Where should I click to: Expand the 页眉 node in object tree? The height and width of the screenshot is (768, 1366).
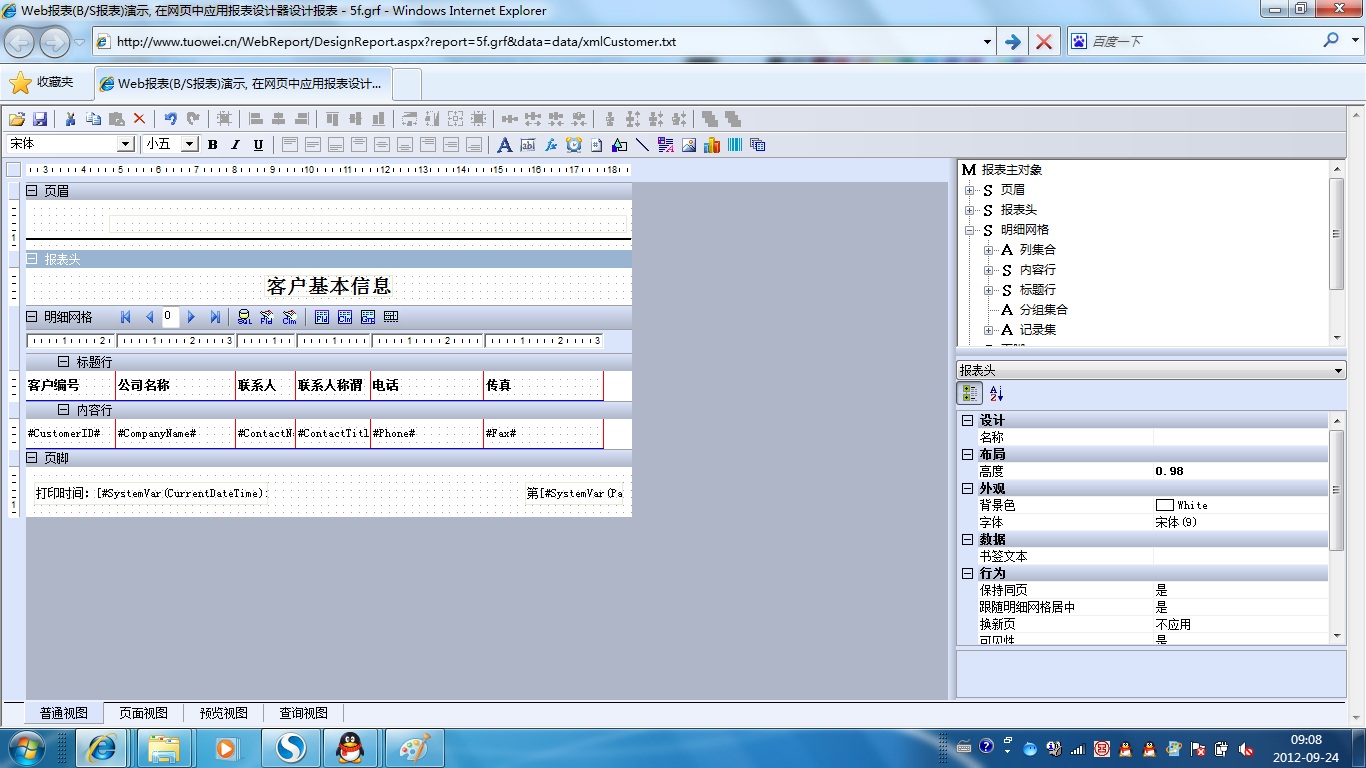tap(969, 190)
